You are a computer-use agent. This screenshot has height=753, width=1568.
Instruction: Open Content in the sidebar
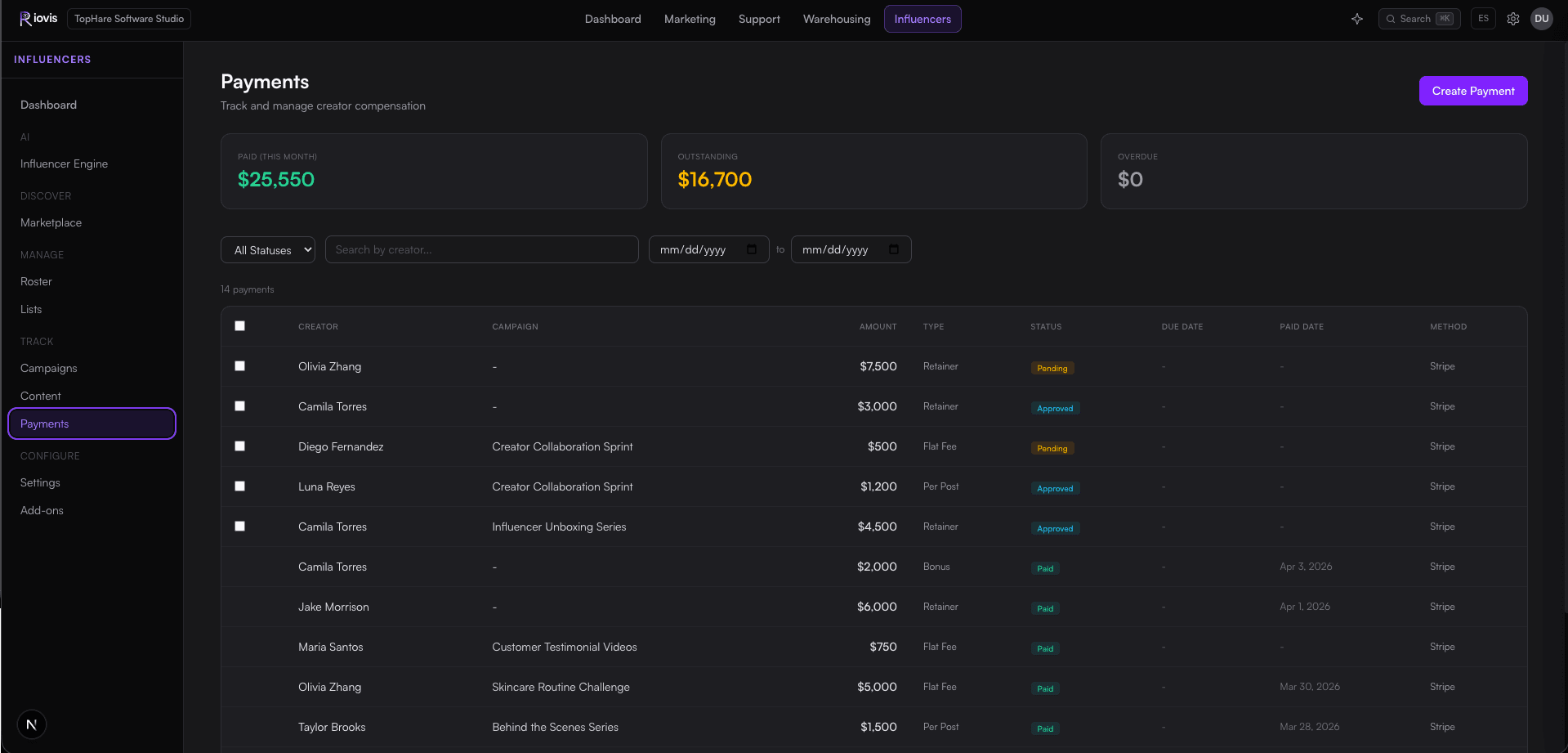(x=40, y=396)
